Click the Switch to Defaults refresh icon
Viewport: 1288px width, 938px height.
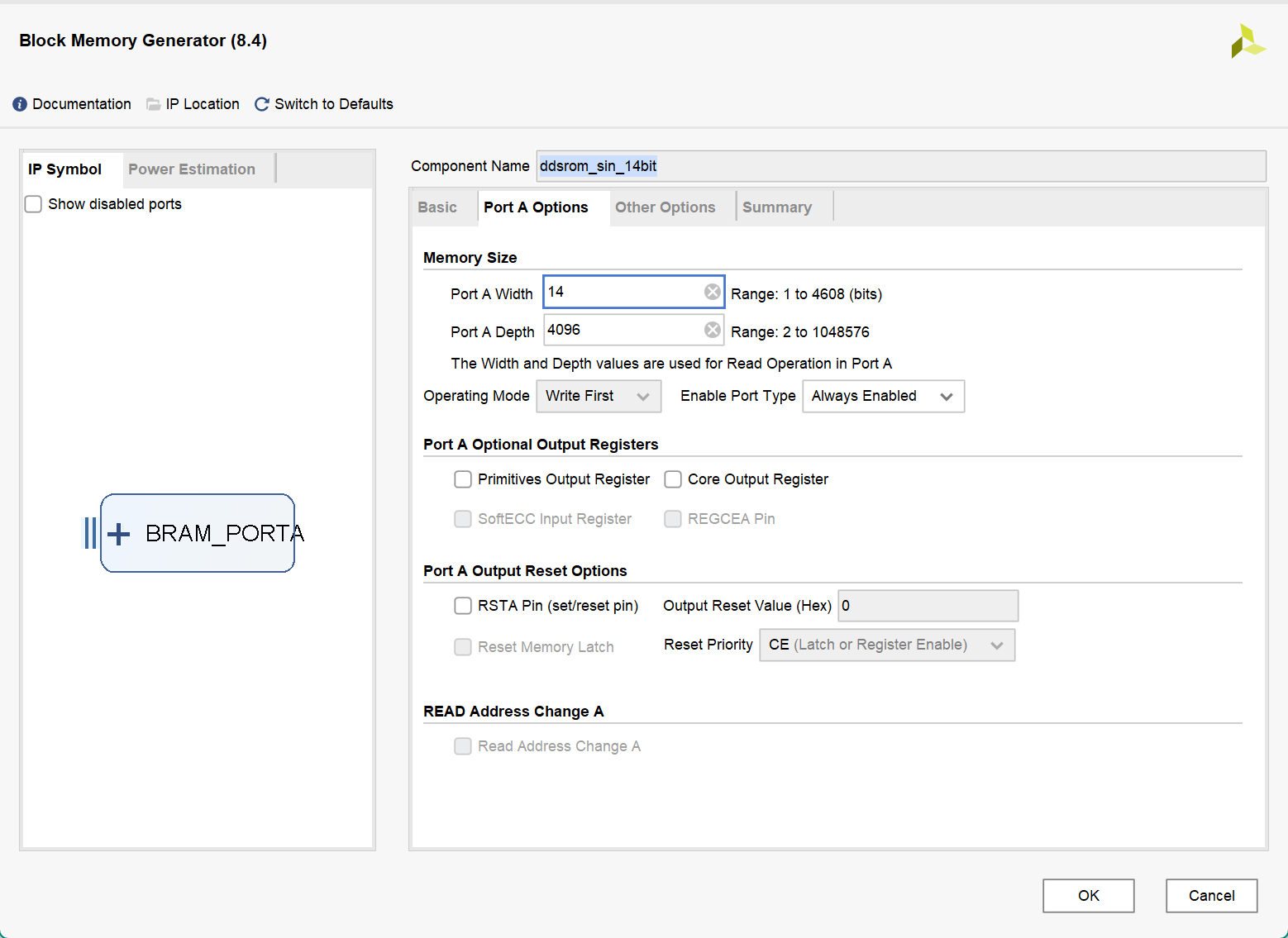tap(262, 104)
